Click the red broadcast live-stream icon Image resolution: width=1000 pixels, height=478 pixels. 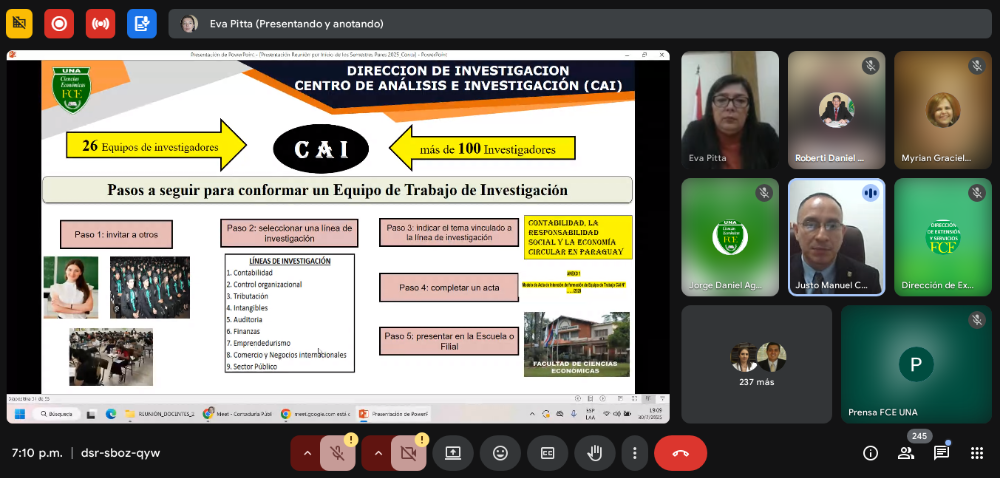coord(100,24)
